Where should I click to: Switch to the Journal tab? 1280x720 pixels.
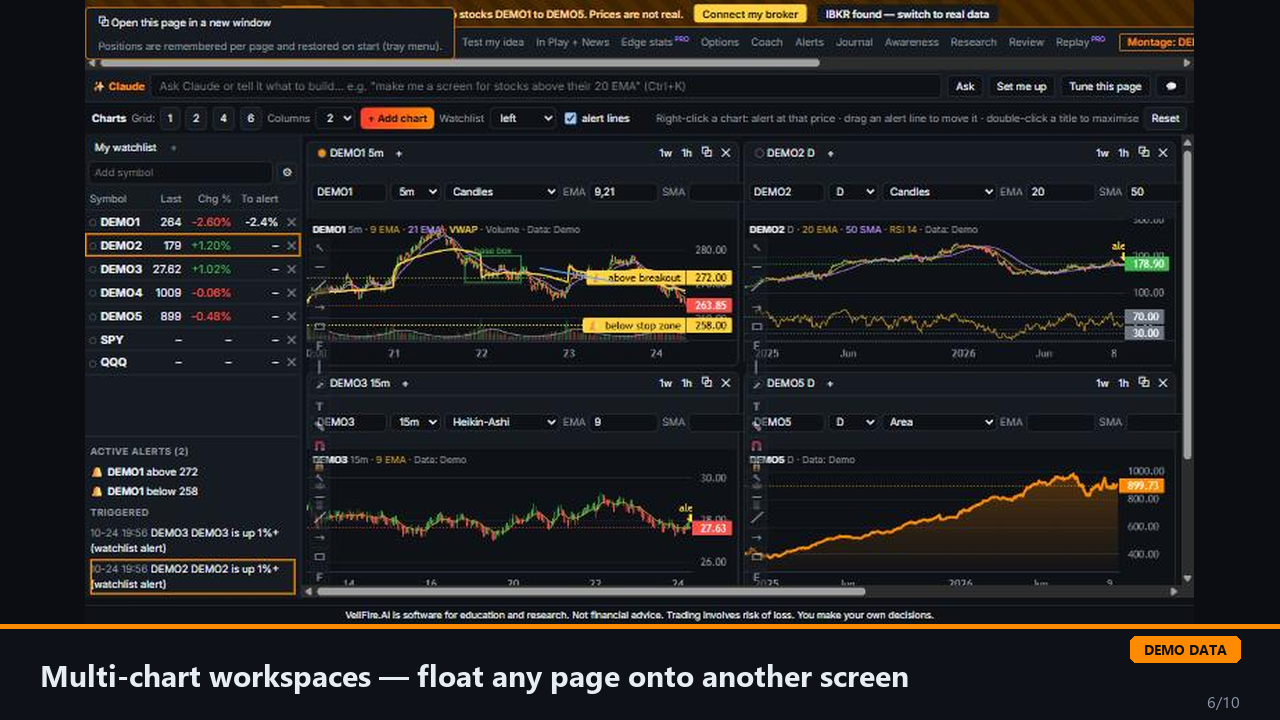tap(854, 42)
